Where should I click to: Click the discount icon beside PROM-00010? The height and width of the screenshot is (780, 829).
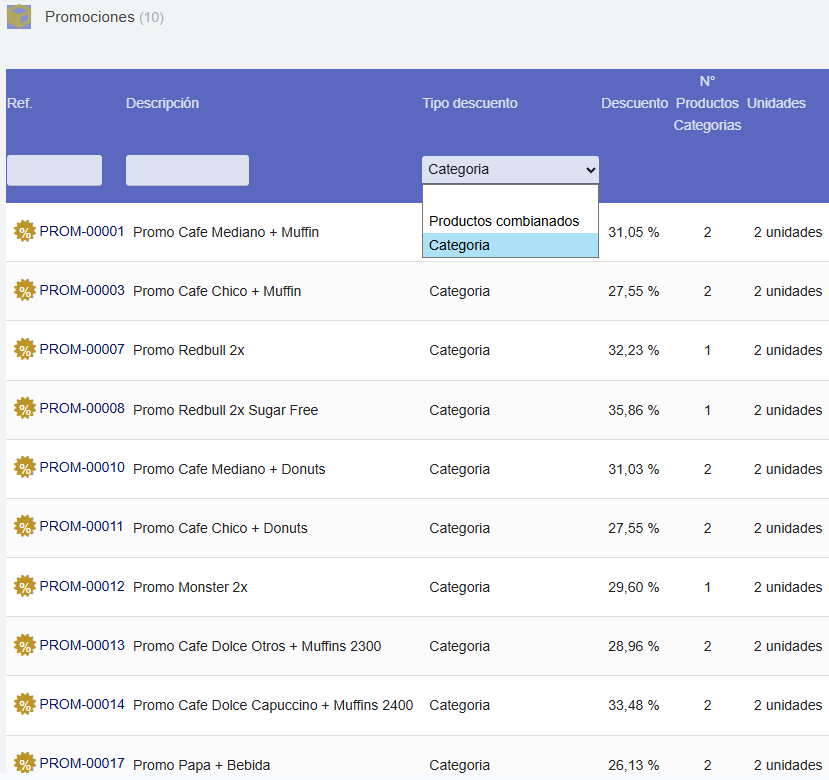pyautogui.click(x=24, y=468)
